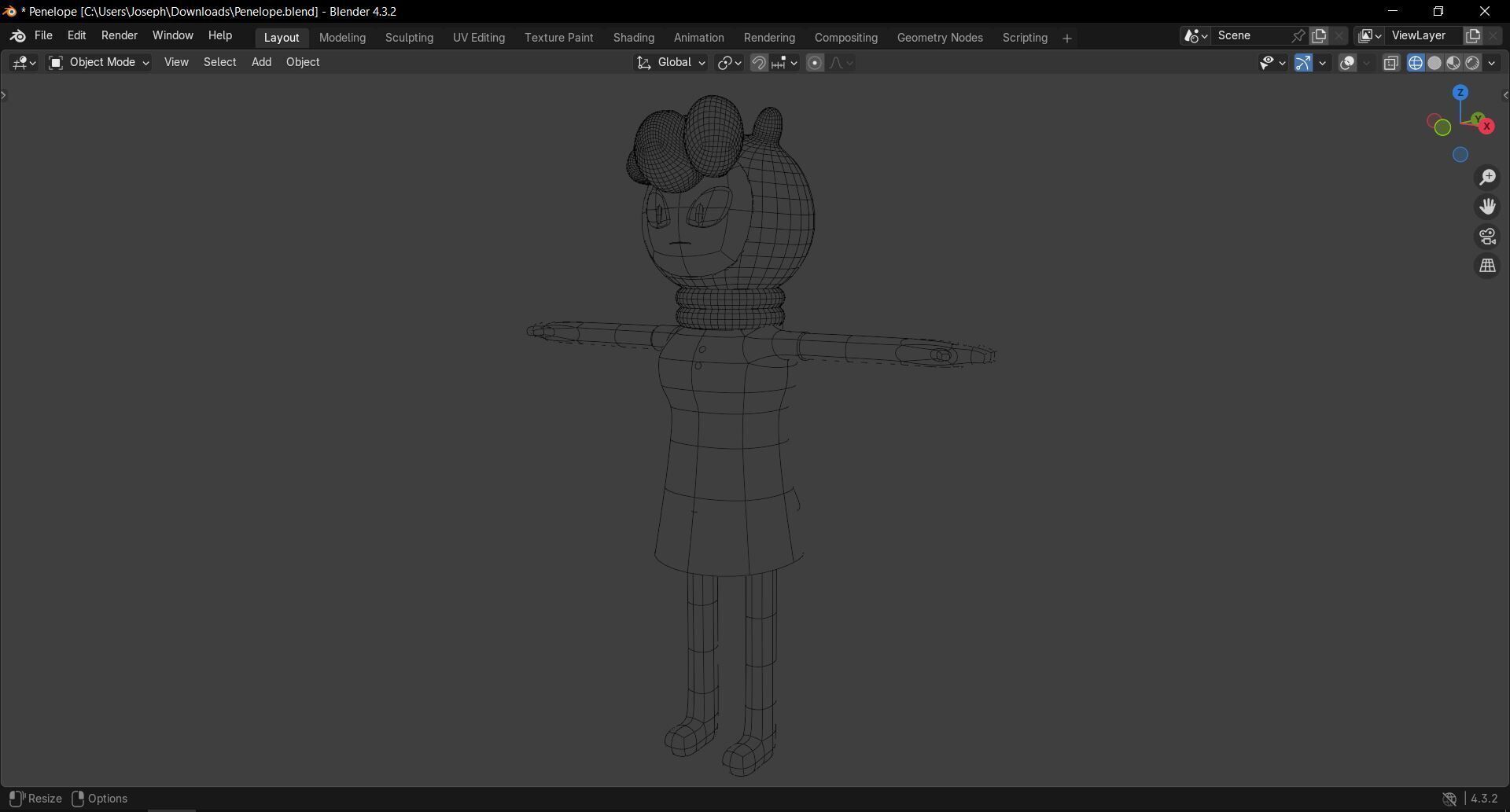The image size is (1510, 812).
Task: Click the ViewLayer name field
Action: point(1424,36)
